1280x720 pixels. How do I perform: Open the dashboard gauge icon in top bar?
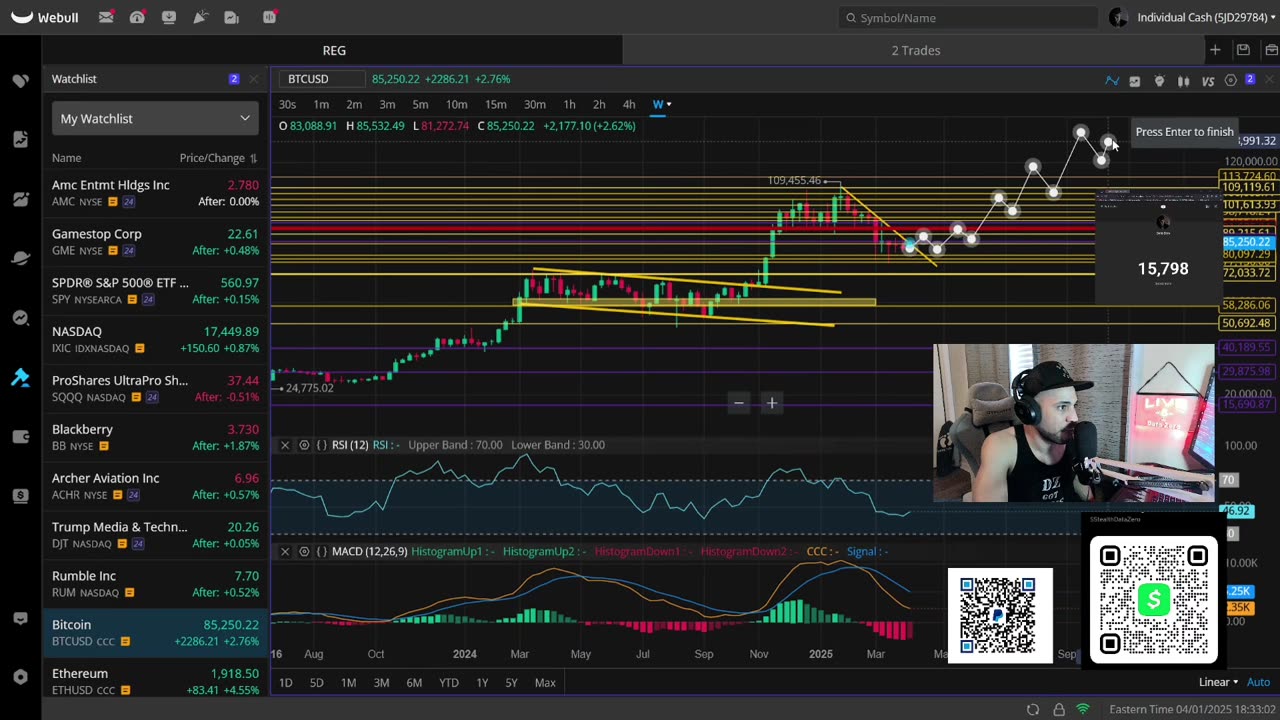137,17
